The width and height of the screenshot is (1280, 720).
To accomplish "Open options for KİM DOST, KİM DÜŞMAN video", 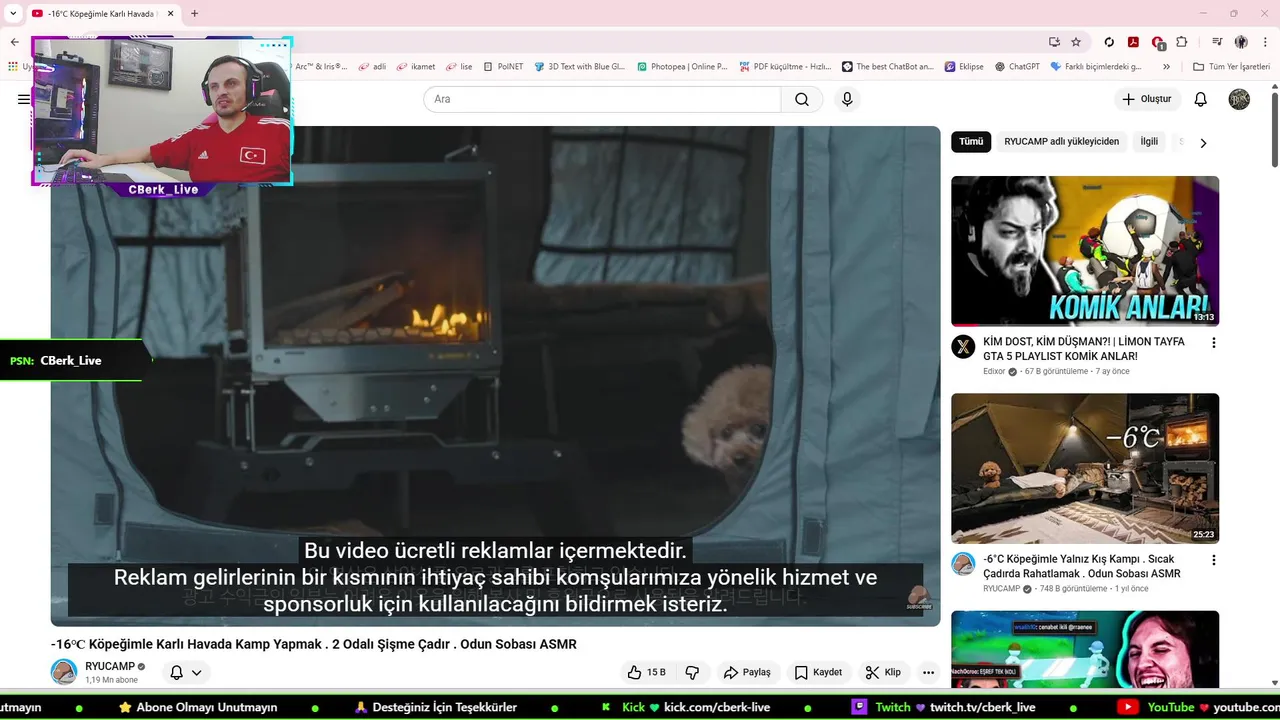I will pyautogui.click(x=1214, y=342).
